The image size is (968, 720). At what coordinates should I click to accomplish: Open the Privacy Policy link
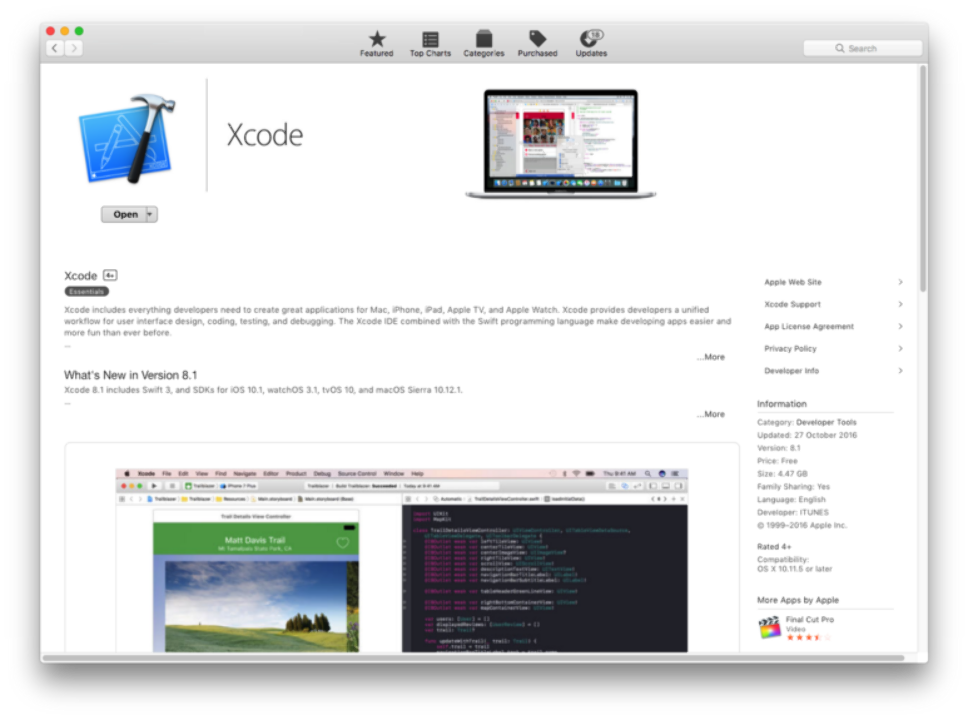point(790,348)
